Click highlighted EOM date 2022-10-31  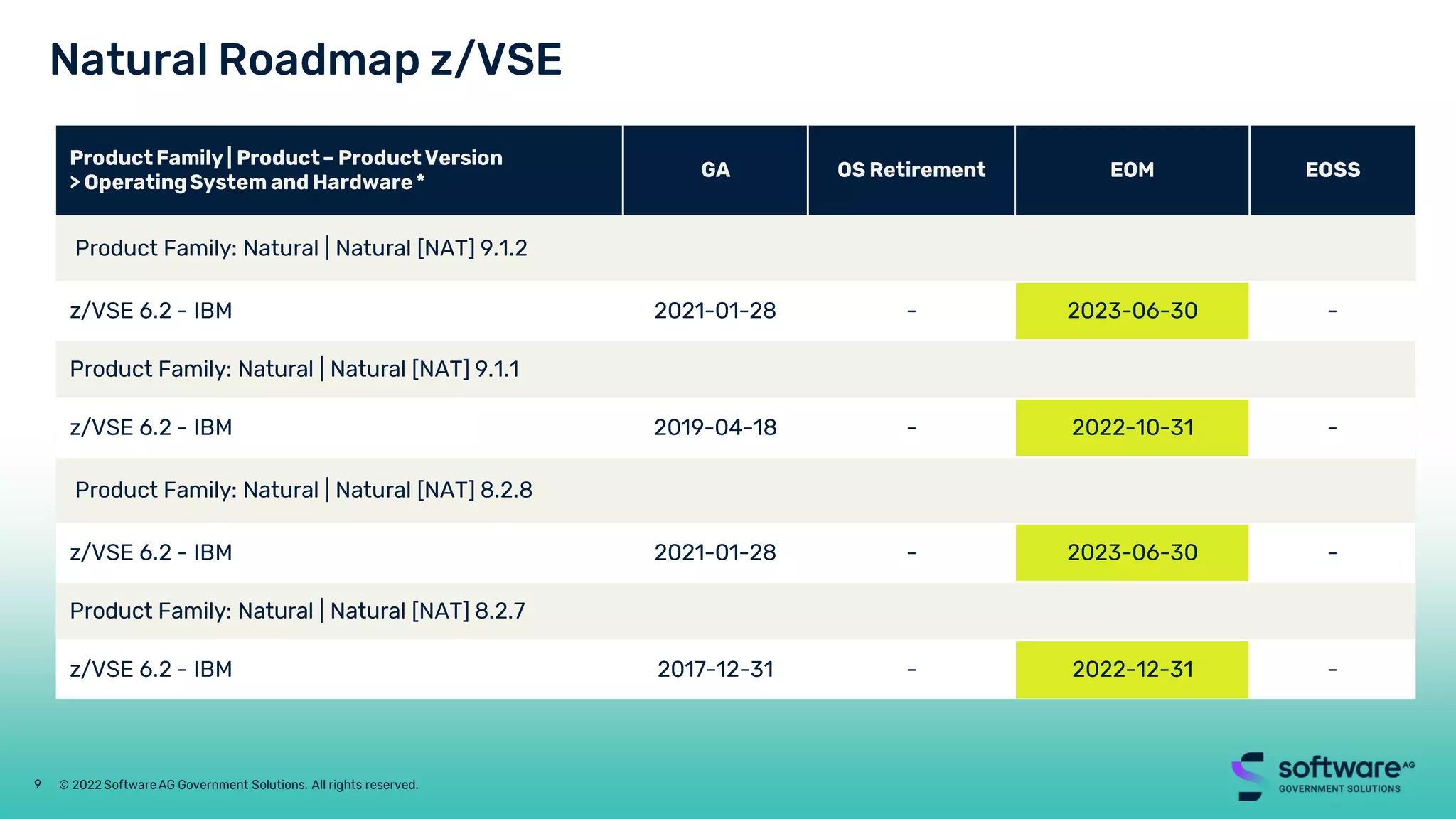[1132, 427]
